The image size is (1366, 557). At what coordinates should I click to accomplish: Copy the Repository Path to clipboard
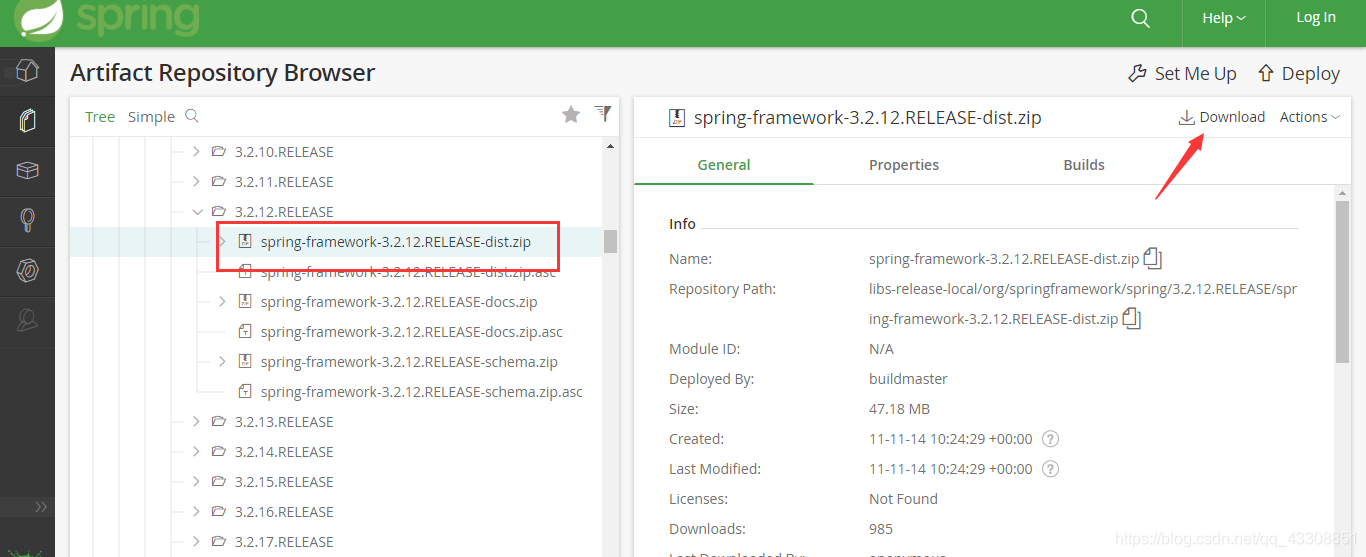coord(1131,318)
